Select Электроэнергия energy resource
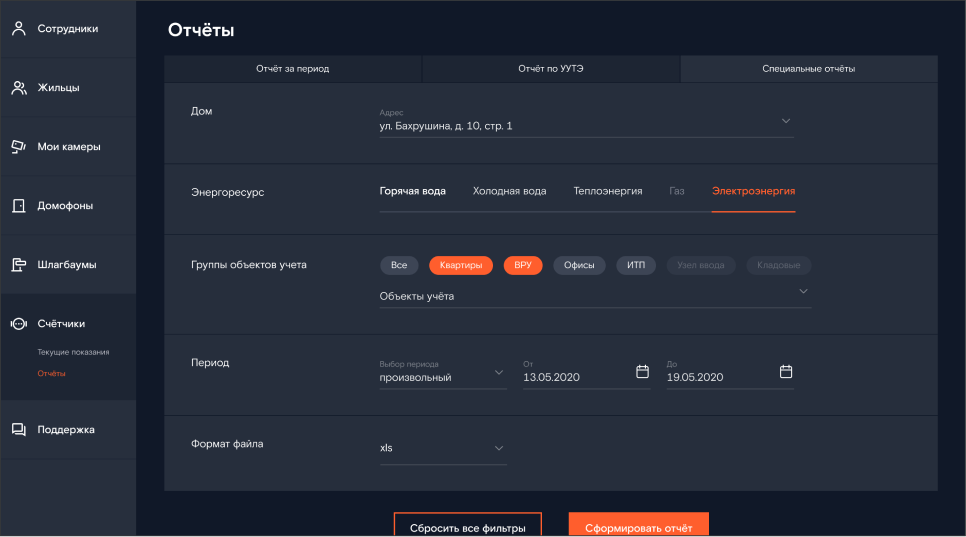966x537 pixels. pos(753,191)
